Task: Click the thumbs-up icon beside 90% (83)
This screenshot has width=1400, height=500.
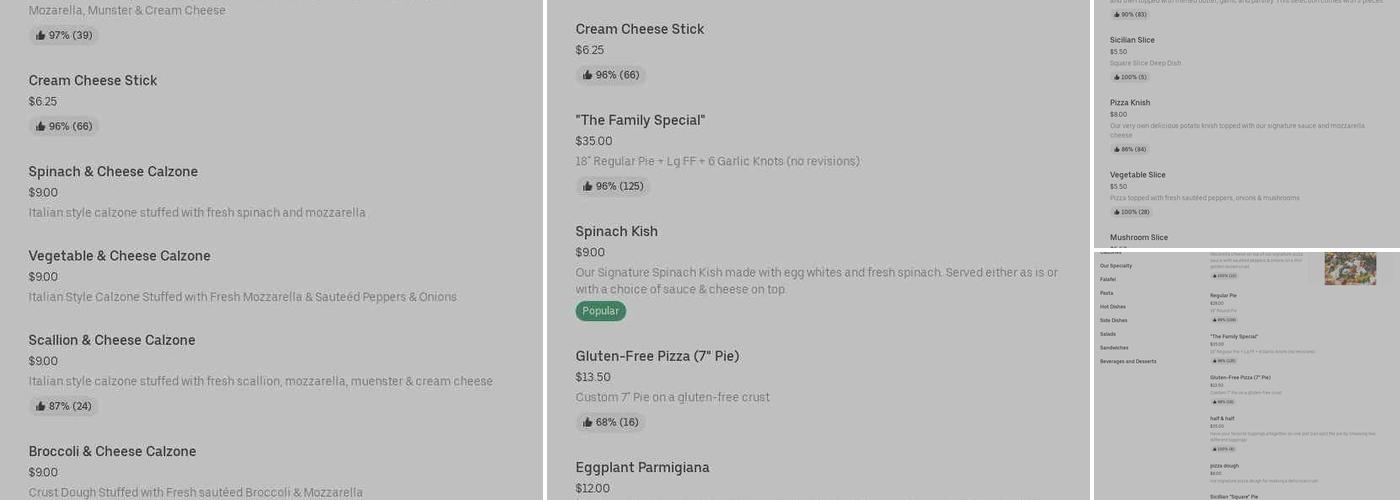Action: point(1117,15)
